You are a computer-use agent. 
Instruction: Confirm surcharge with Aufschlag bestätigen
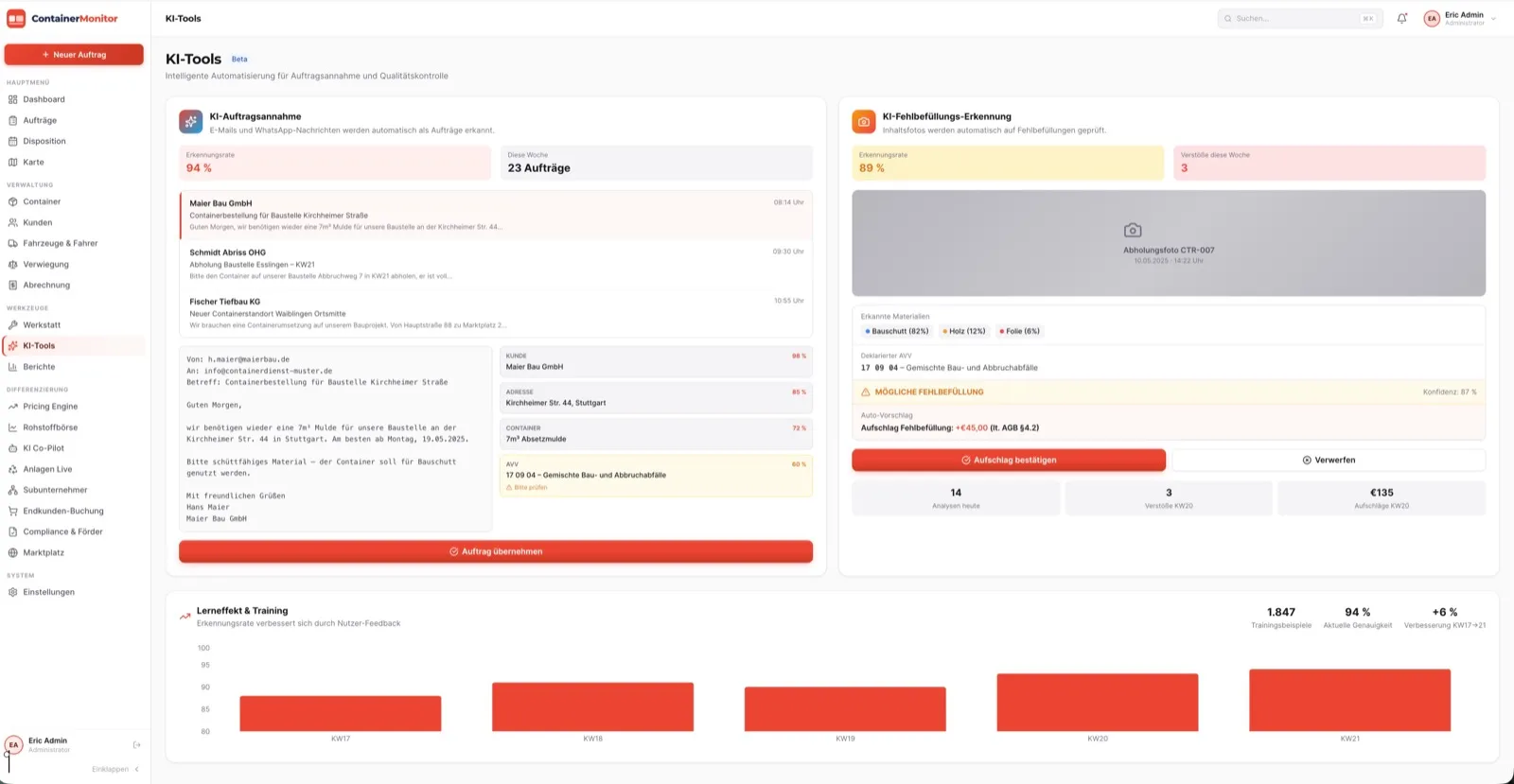point(1009,461)
